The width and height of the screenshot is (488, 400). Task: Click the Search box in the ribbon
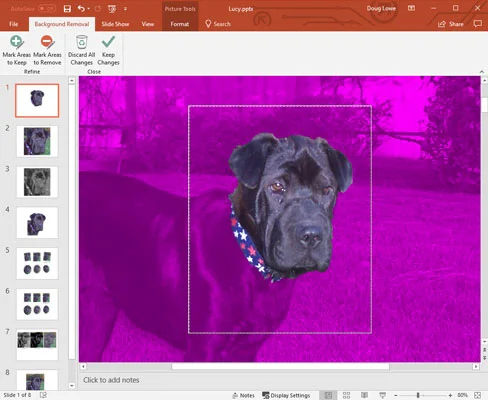218,24
